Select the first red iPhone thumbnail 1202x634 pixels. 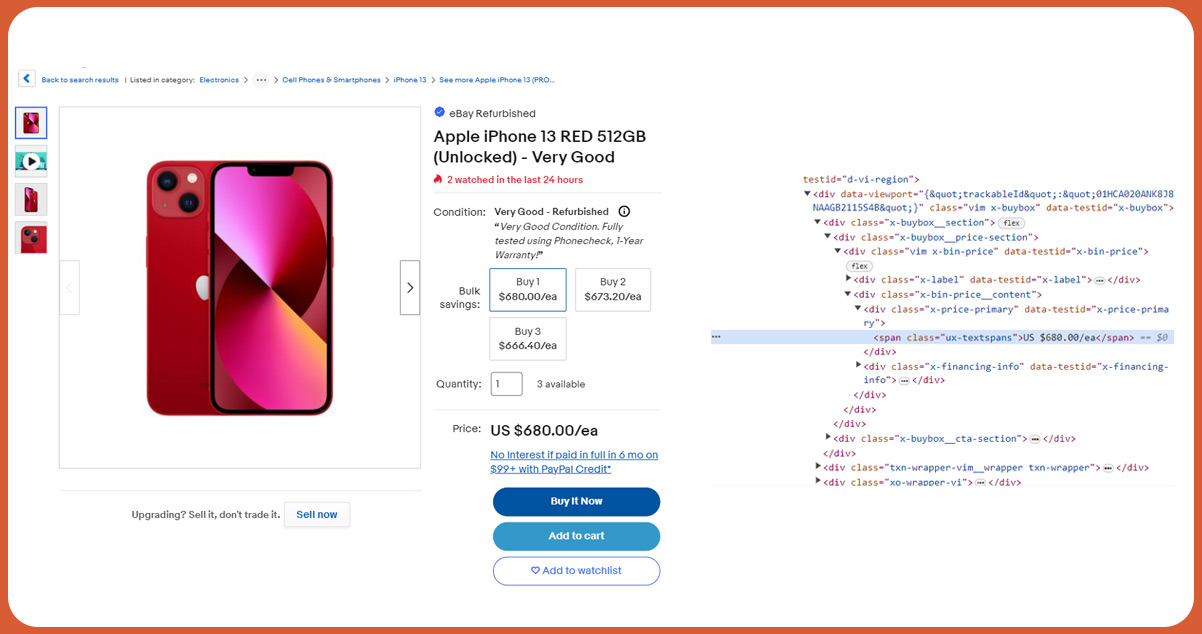point(31,123)
